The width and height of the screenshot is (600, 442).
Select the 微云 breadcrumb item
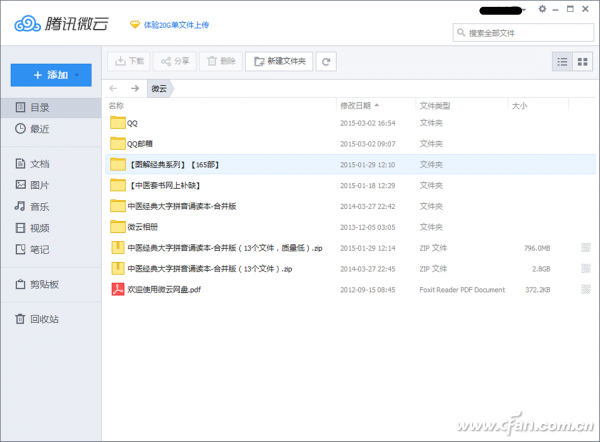tap(159, 89)
